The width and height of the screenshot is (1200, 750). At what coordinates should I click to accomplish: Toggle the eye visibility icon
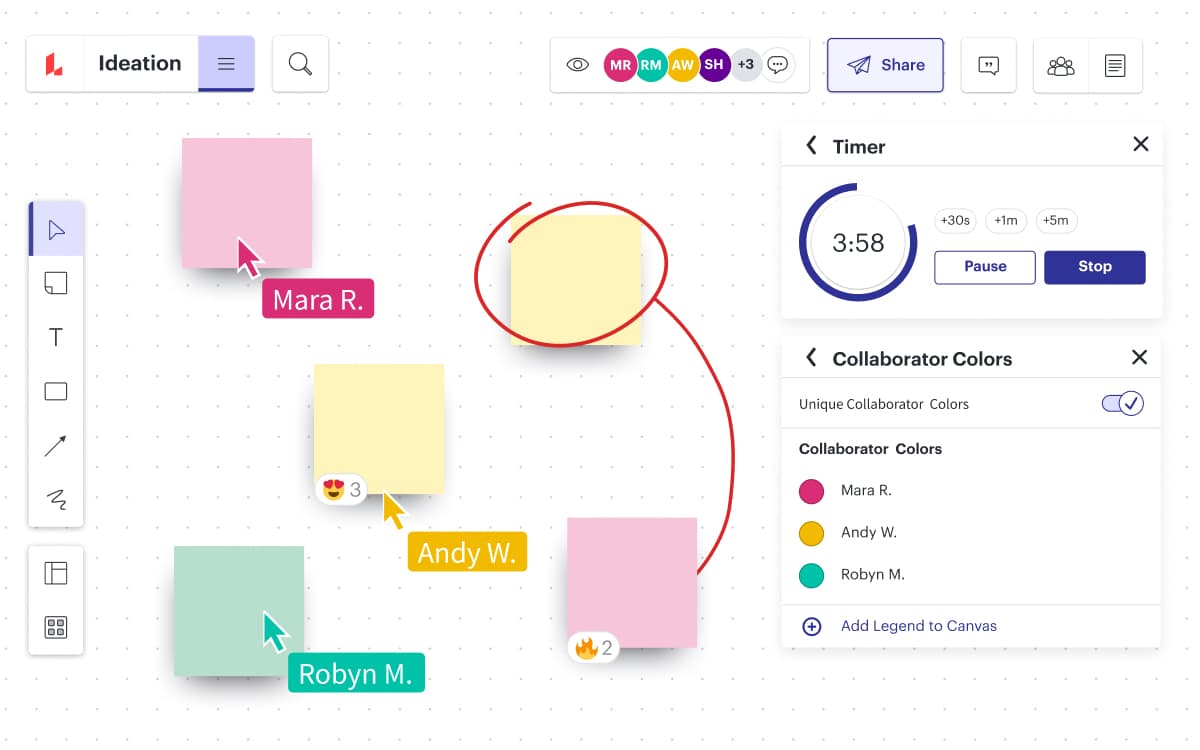pos(577,65)
